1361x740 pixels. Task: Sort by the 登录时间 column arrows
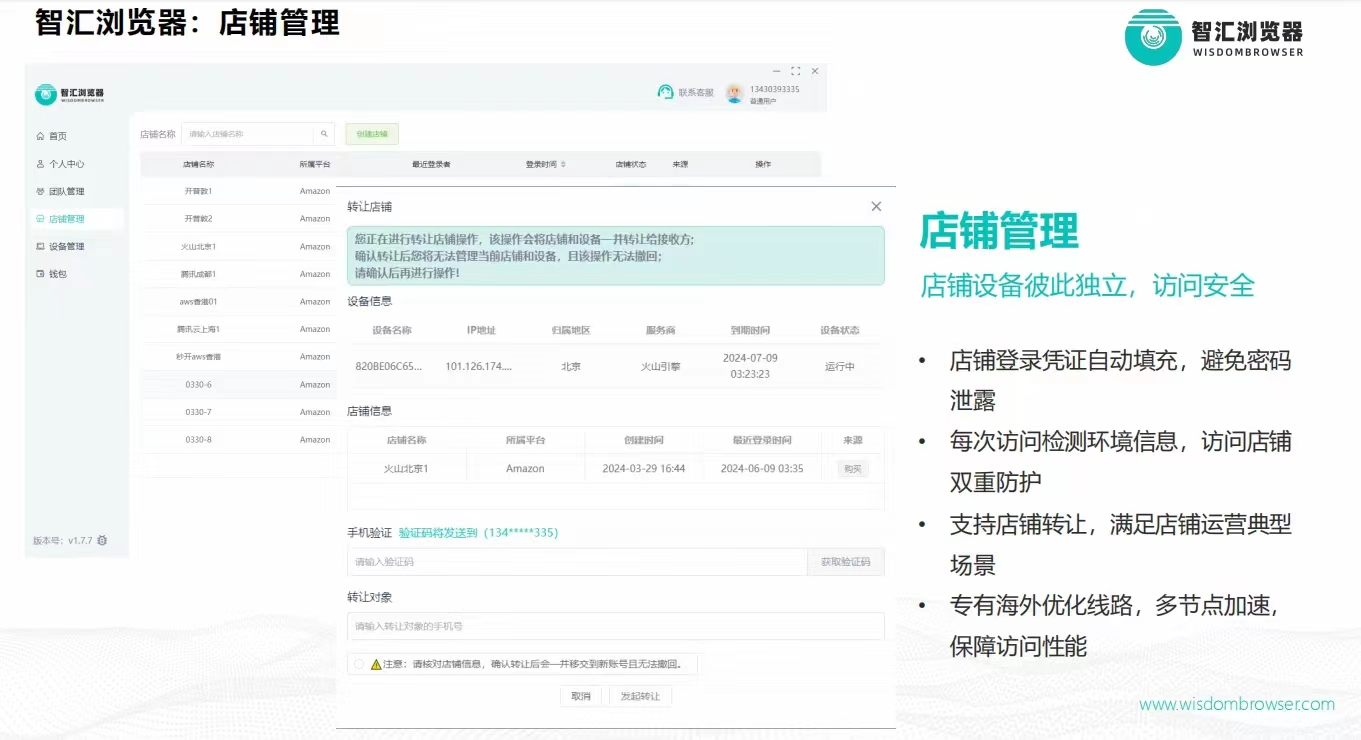pos(563,164)
